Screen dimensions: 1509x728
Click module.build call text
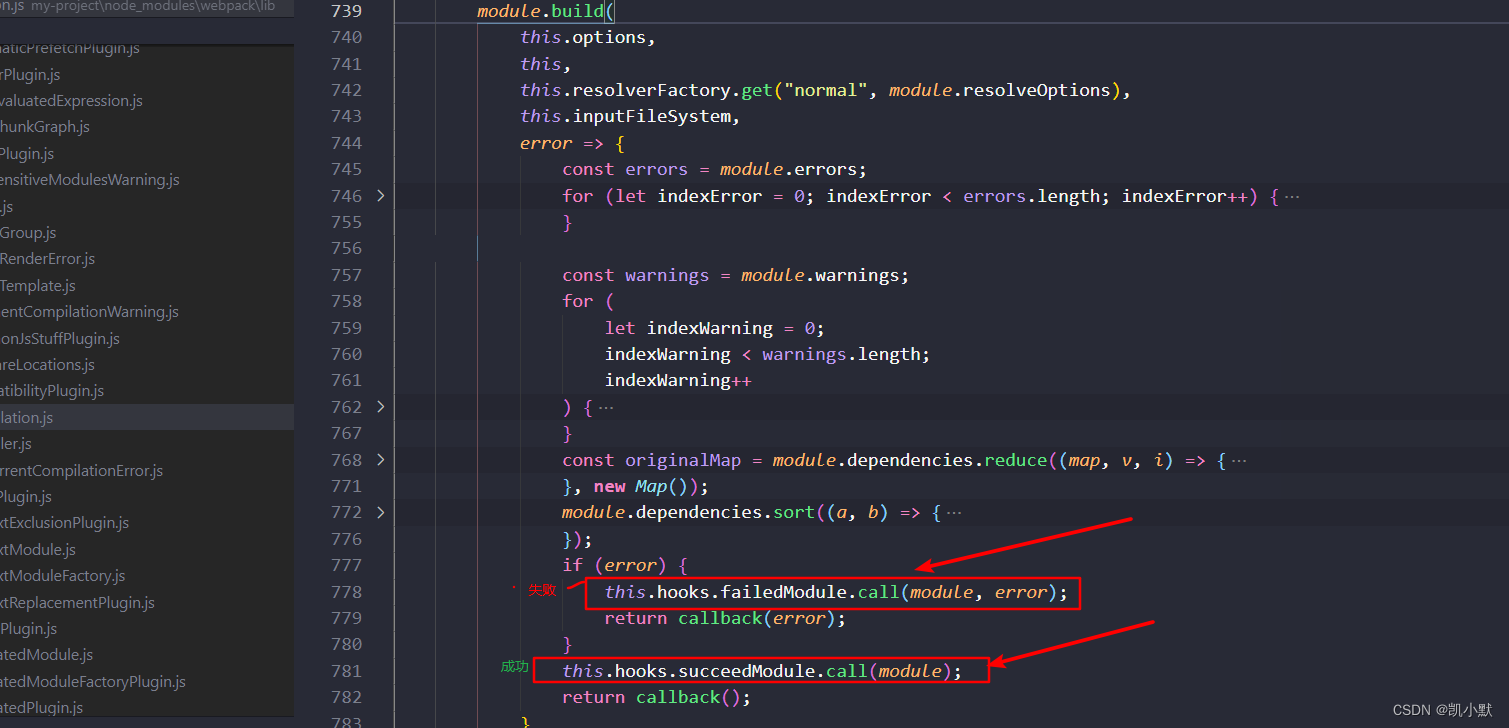coord(546,12)
